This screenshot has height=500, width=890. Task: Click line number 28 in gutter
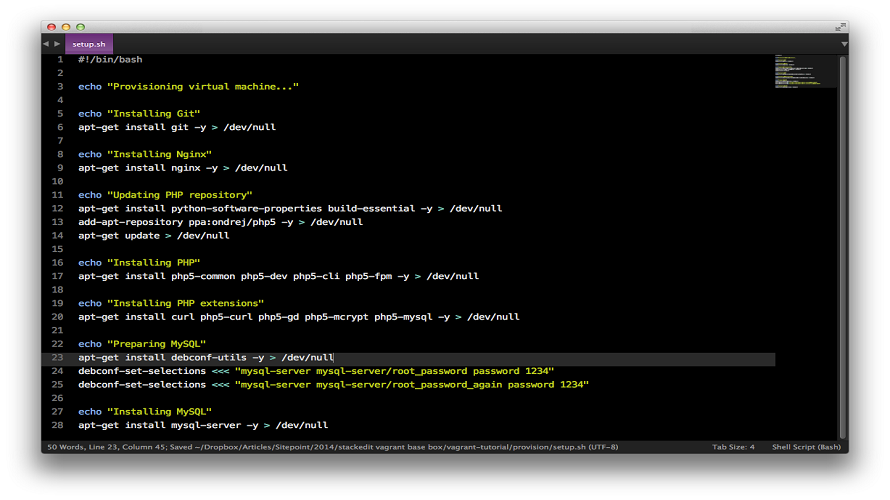(57, 425)
